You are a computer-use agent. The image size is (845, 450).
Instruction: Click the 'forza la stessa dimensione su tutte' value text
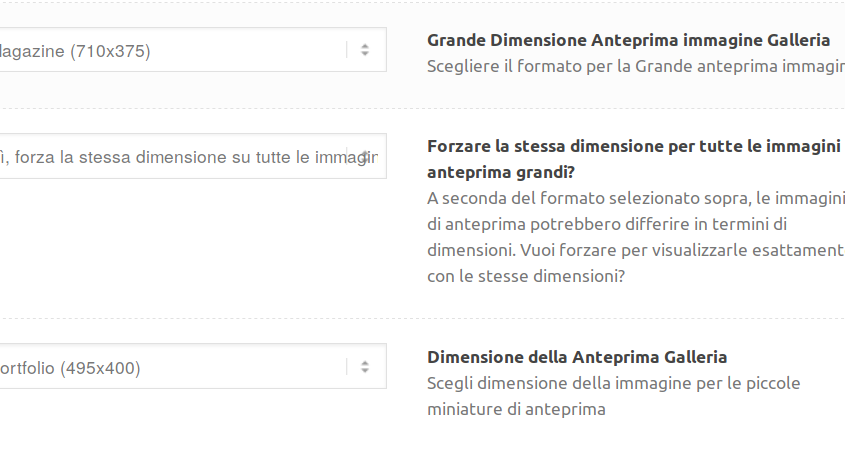[189, 157]
